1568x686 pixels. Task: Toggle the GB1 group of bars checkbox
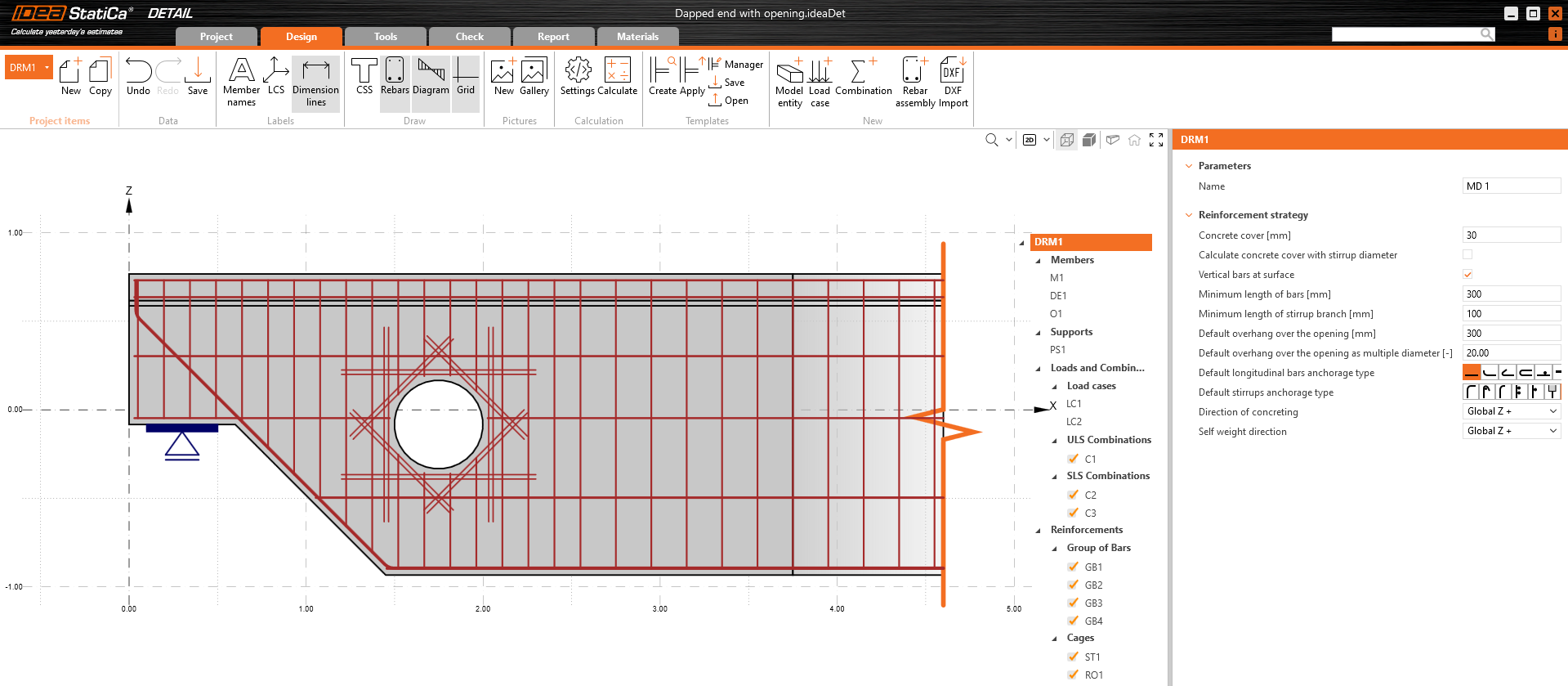1073,567
